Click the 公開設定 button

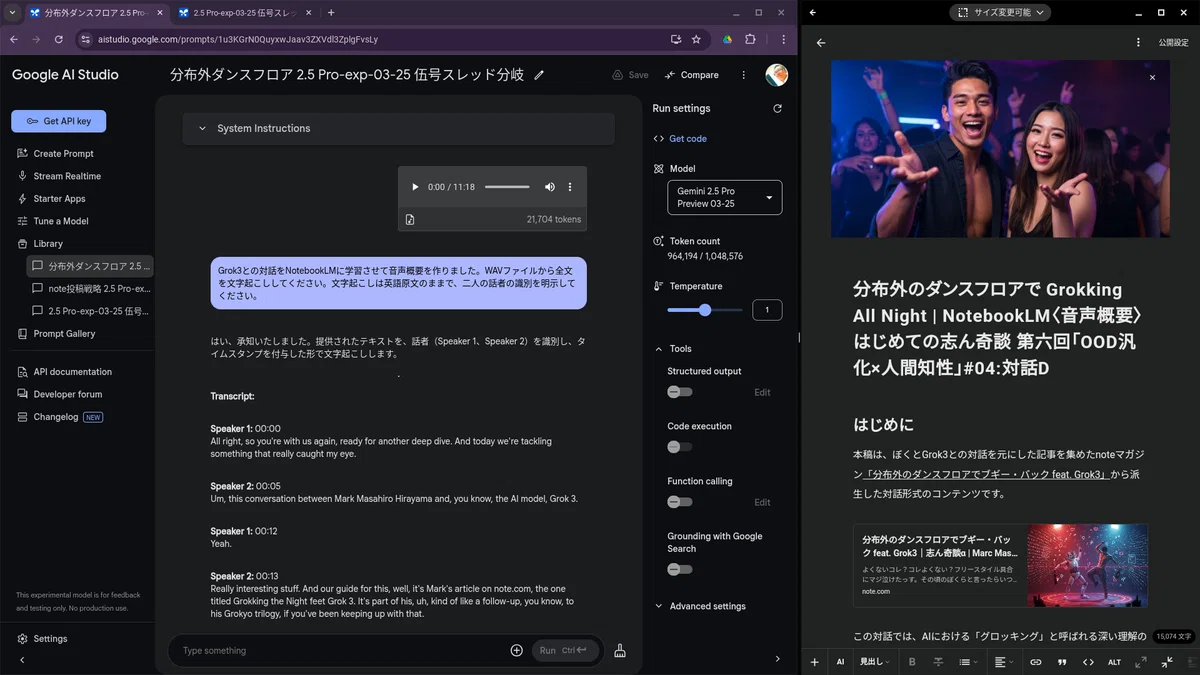[1174, 43]
